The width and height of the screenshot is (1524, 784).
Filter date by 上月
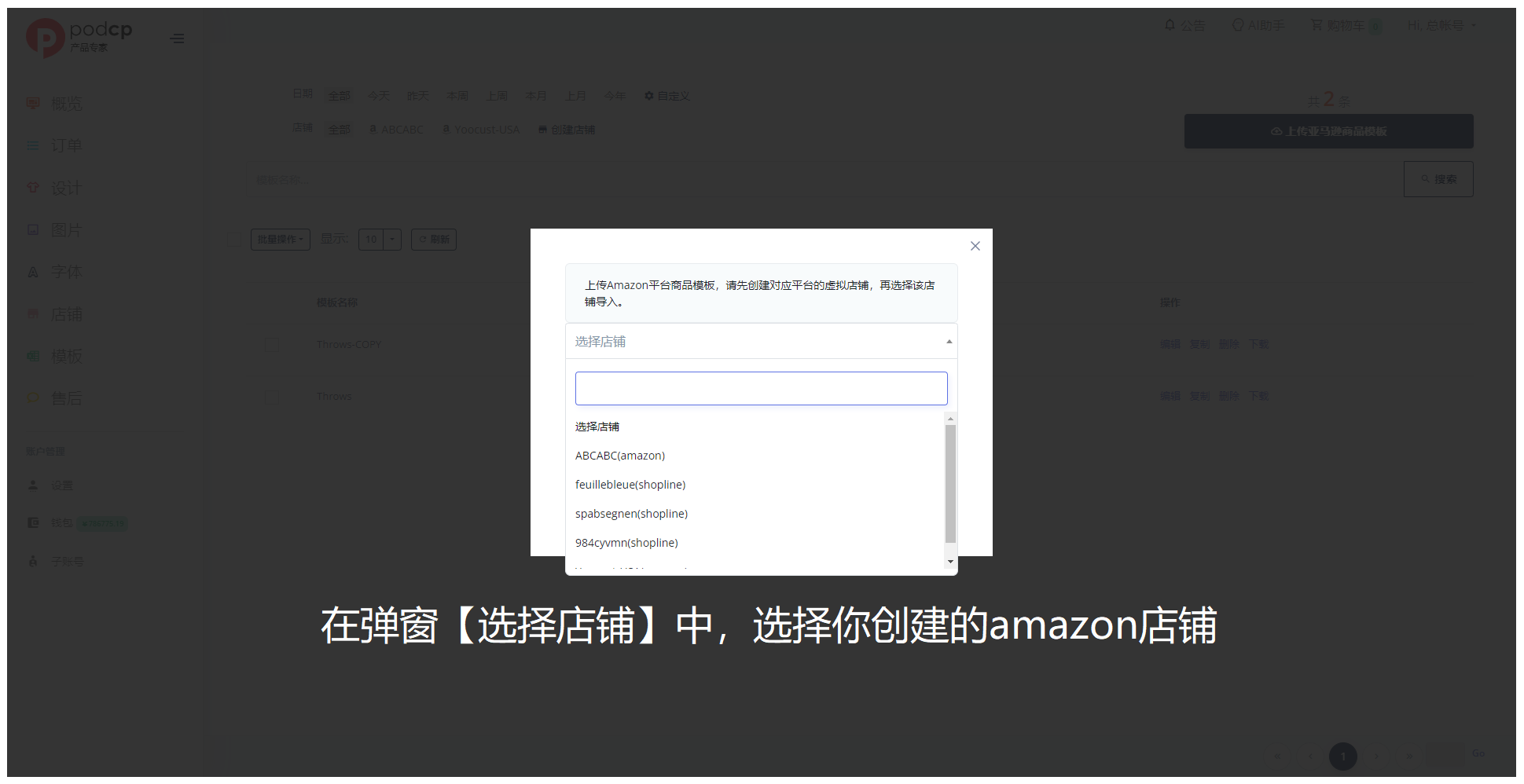[576, 96]
